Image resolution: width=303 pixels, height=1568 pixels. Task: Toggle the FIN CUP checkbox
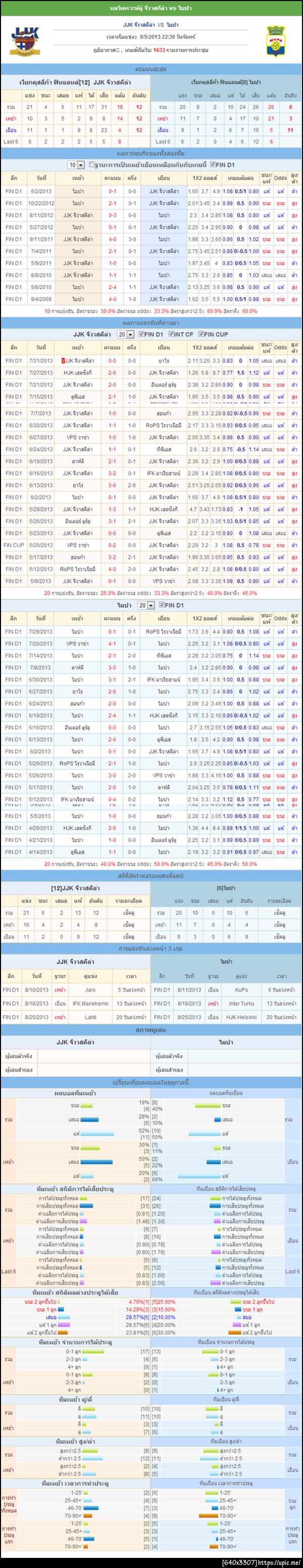pyautogui.click(x=201, y=334)
